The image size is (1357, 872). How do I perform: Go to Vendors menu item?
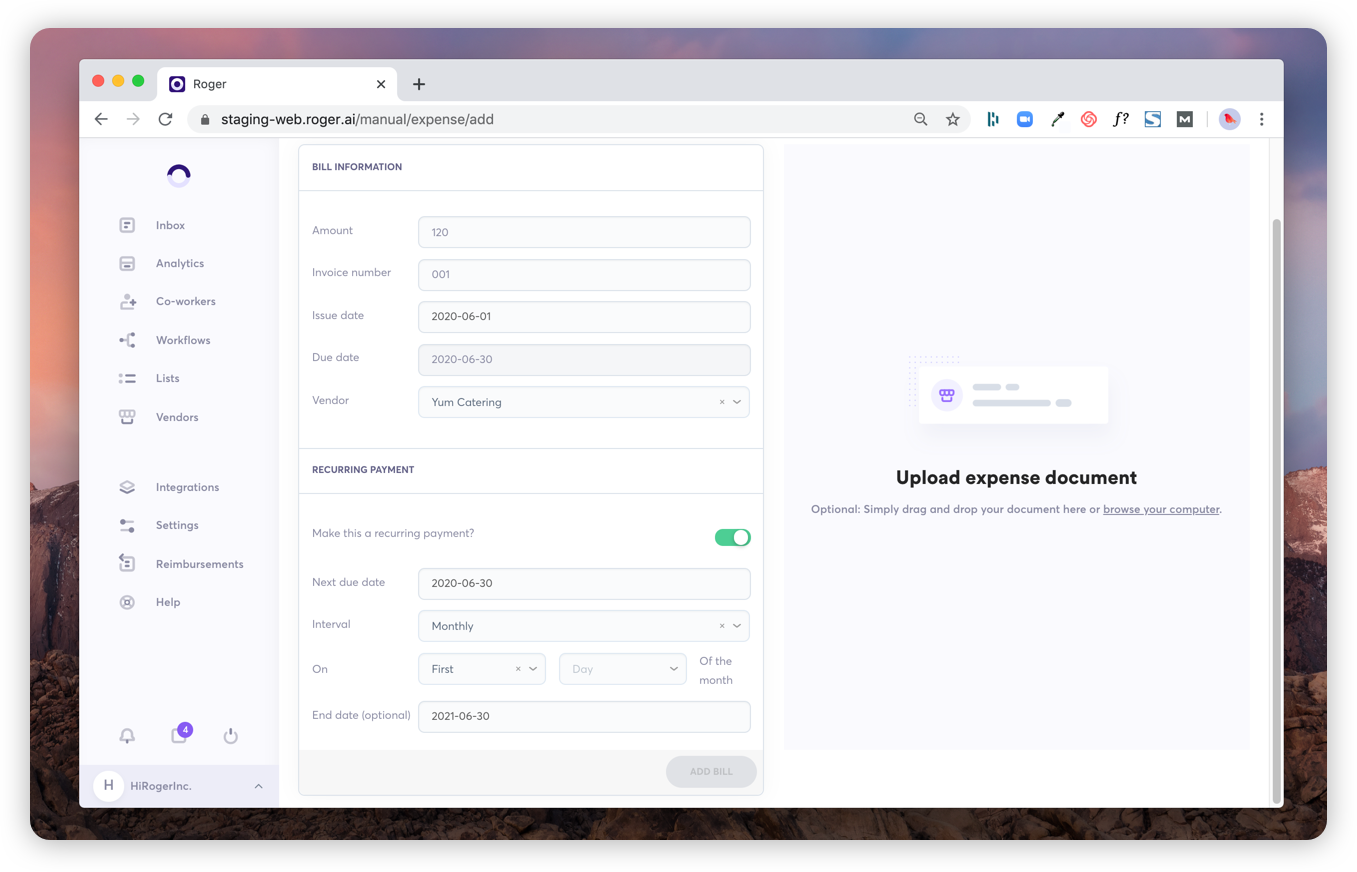point(177,417)
